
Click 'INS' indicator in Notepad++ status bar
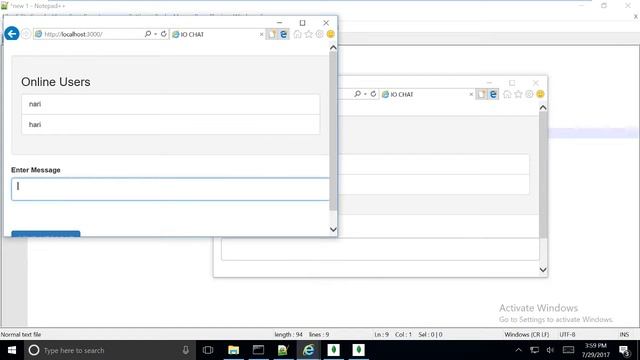(624, 334)
